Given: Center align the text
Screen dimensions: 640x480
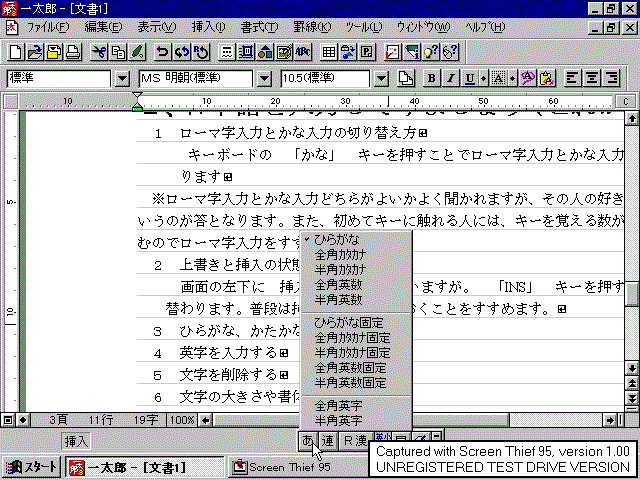Looking at the screenshot, I should [x=591, y=78].
